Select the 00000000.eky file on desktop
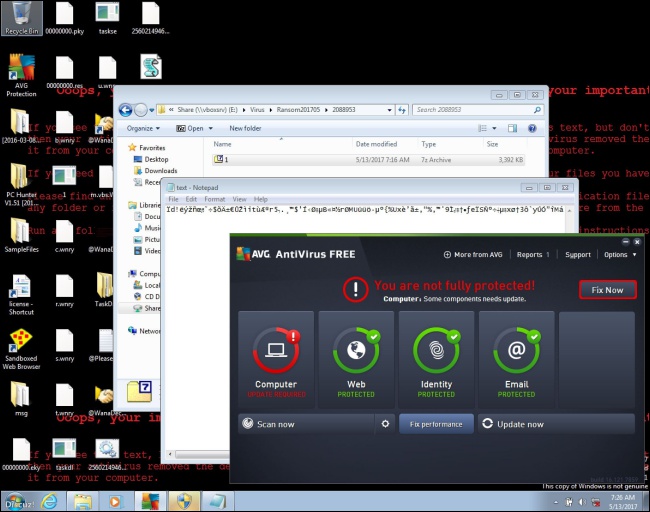 (x=21, y=454)
